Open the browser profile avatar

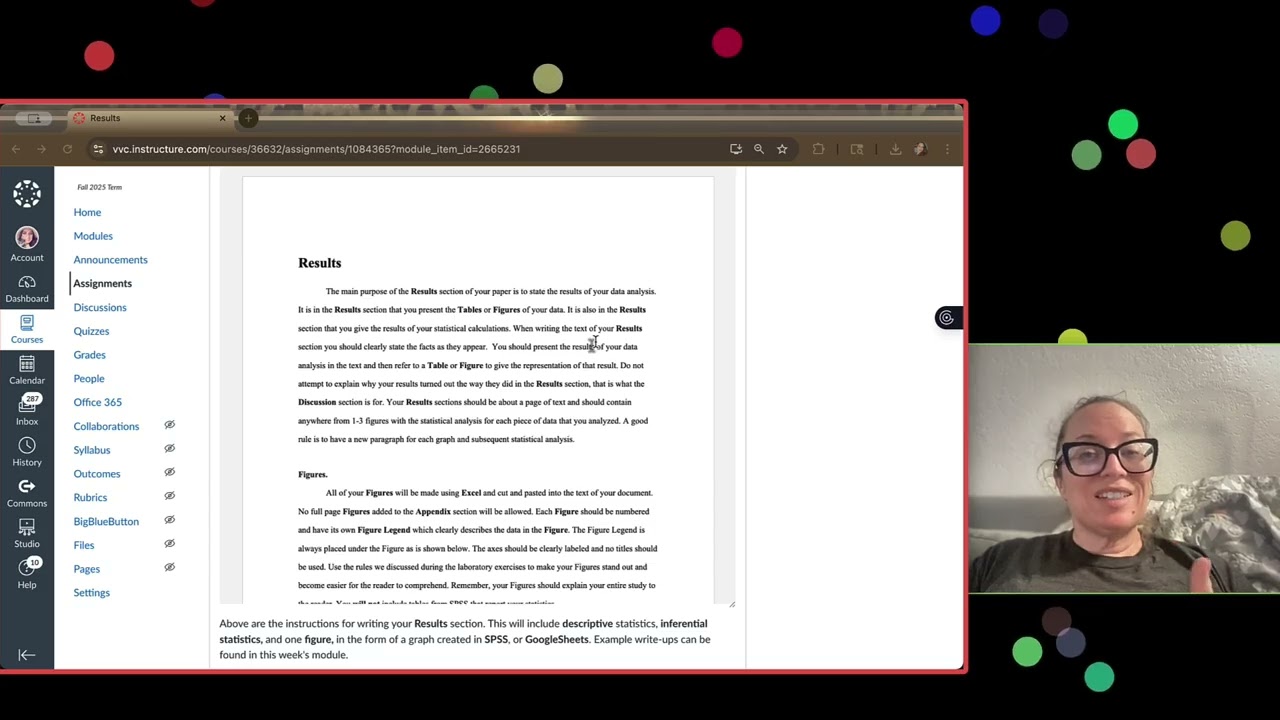(x=920, y=149)
